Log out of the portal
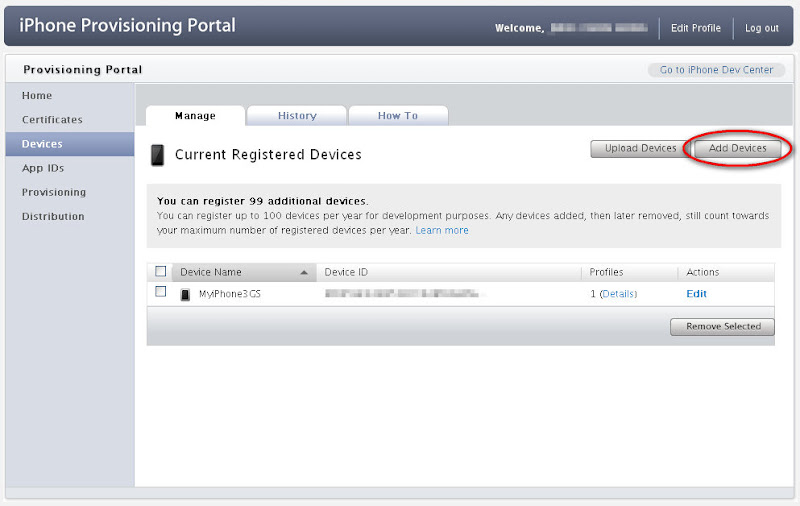 [x=762, y=28]
